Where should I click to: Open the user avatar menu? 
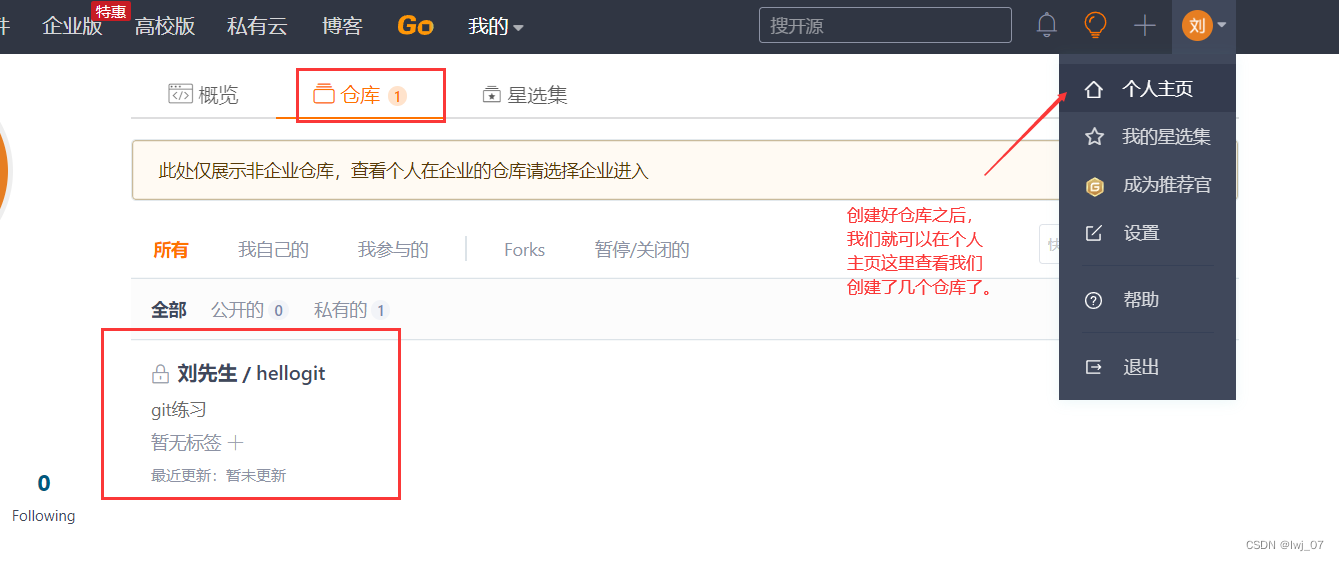1204,26
